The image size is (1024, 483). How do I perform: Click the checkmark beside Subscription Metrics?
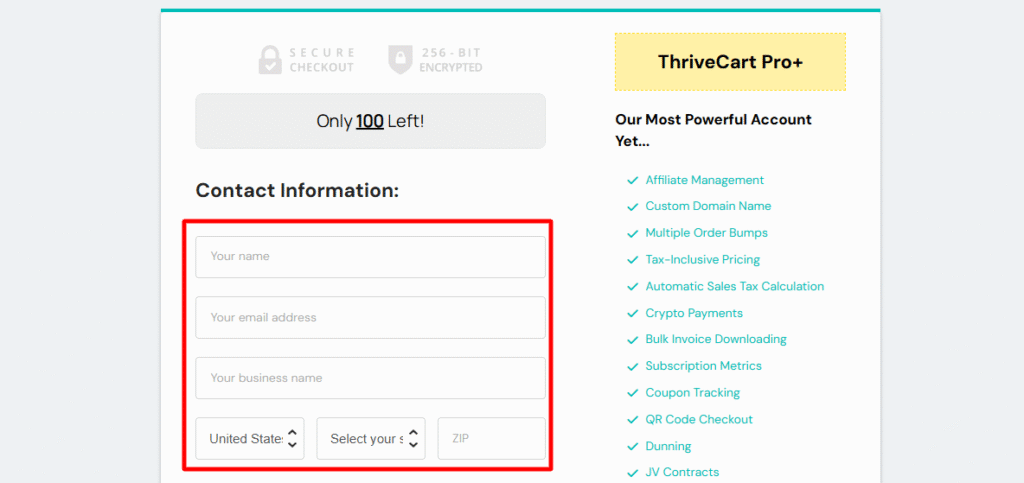(x=632, y=367)
